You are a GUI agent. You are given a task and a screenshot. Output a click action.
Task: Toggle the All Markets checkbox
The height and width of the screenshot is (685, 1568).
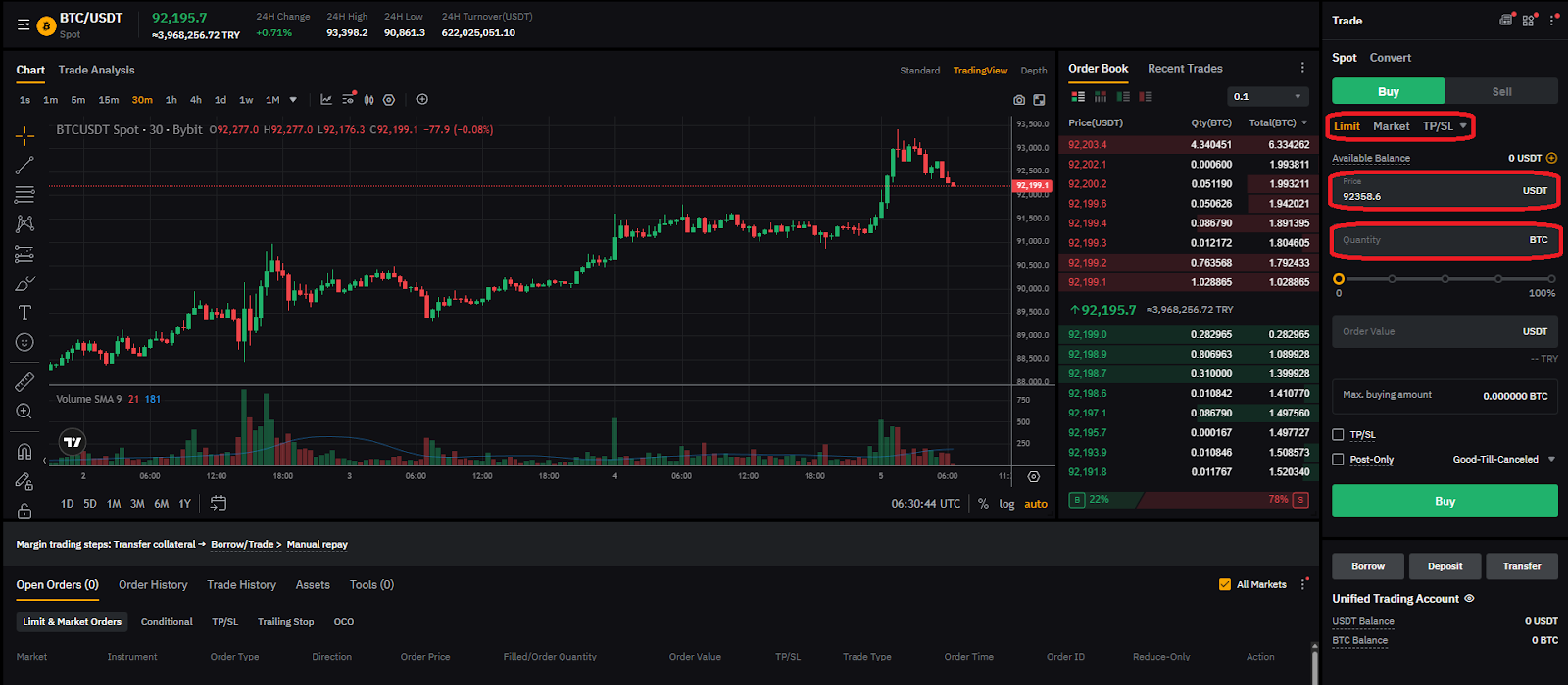click(1224, 584)
